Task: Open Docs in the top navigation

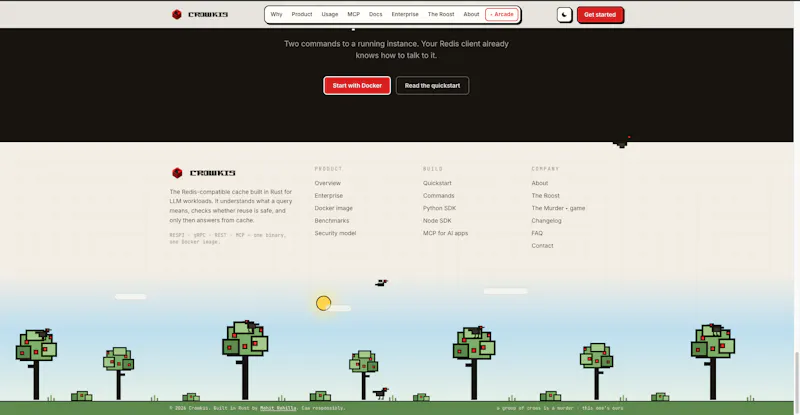Action: click(376, 14)
